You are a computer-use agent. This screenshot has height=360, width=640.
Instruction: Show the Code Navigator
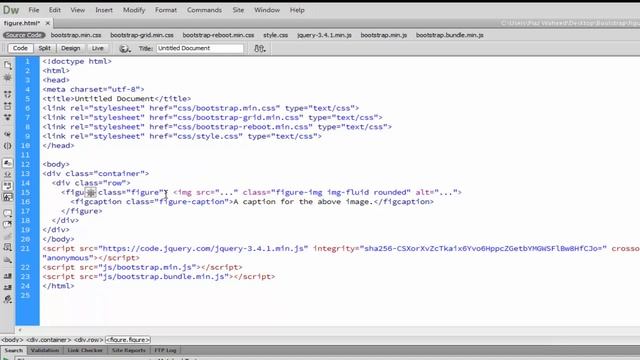coord(7,78)
